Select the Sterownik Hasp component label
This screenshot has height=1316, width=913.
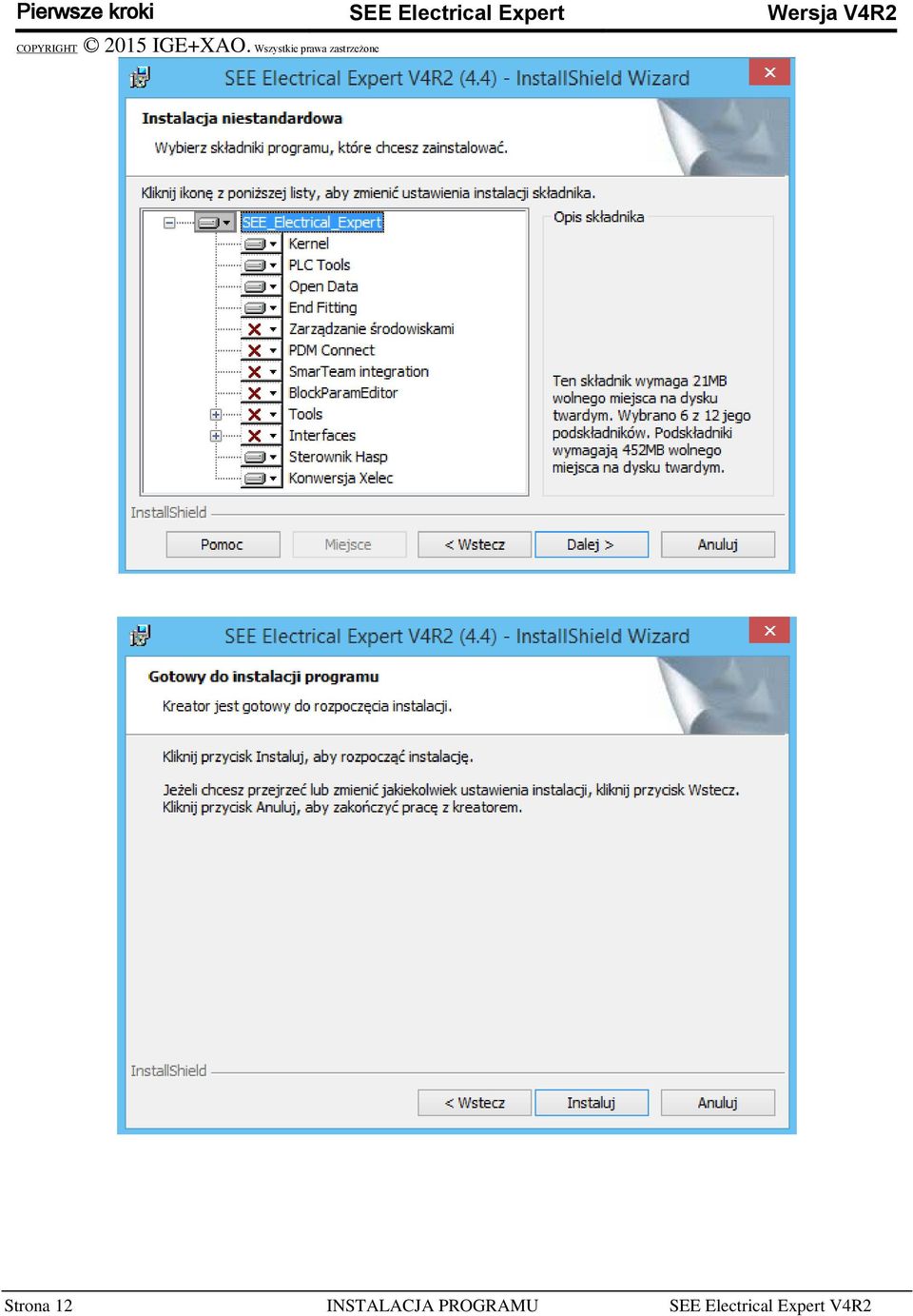coord(338,457)
